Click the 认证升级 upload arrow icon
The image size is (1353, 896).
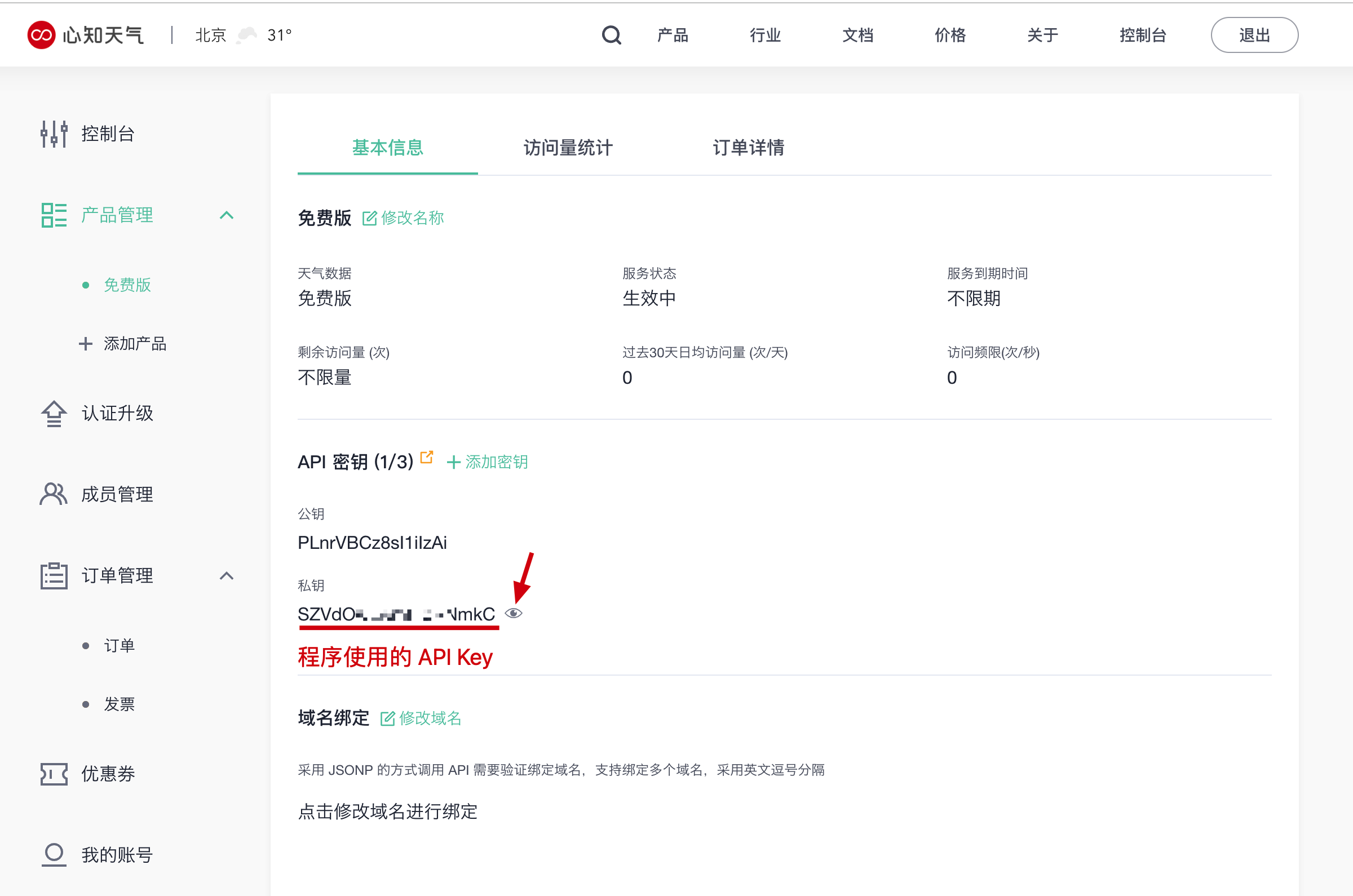tap(54, 413)
